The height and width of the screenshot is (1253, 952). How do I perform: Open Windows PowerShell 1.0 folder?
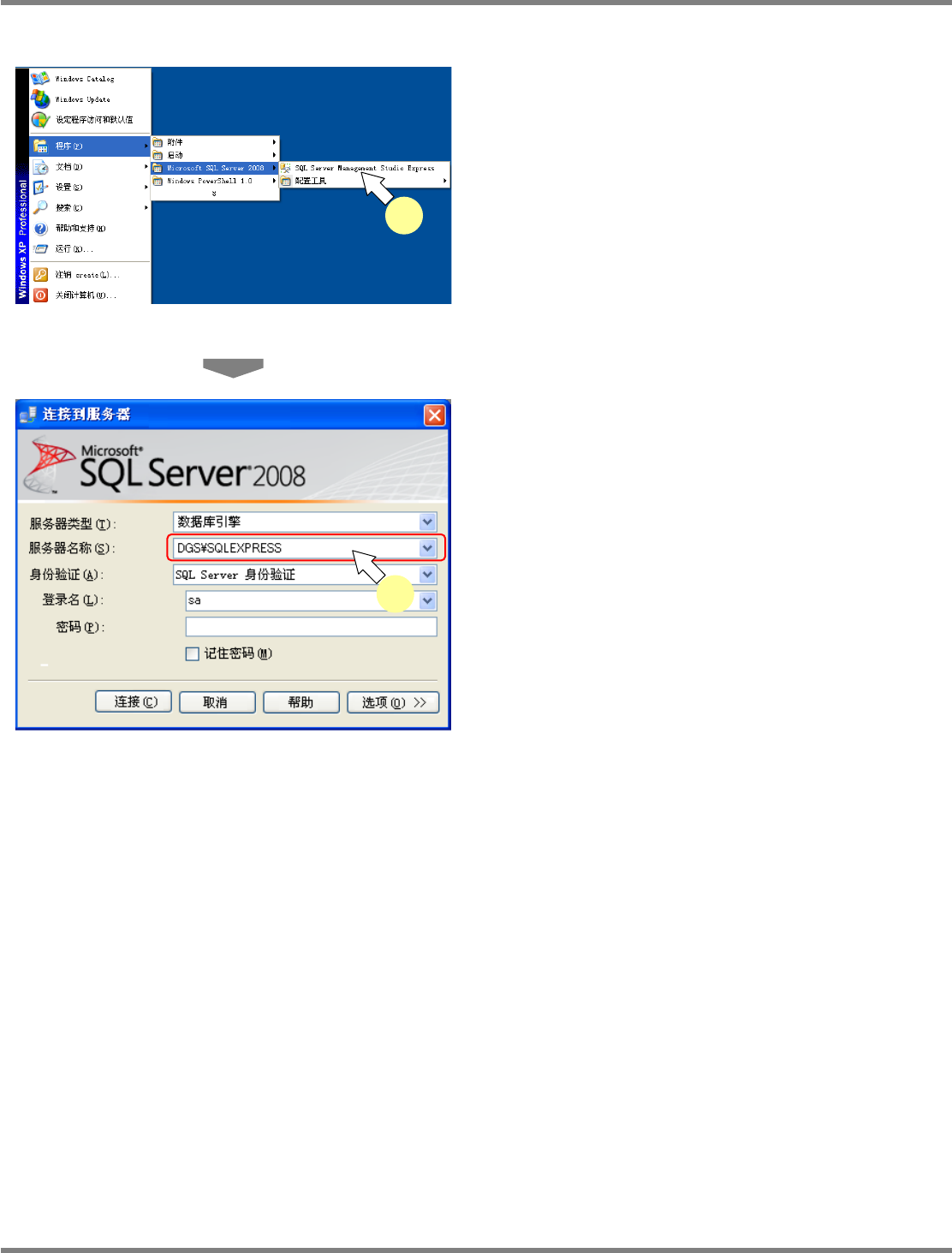(x=215, y=181)
